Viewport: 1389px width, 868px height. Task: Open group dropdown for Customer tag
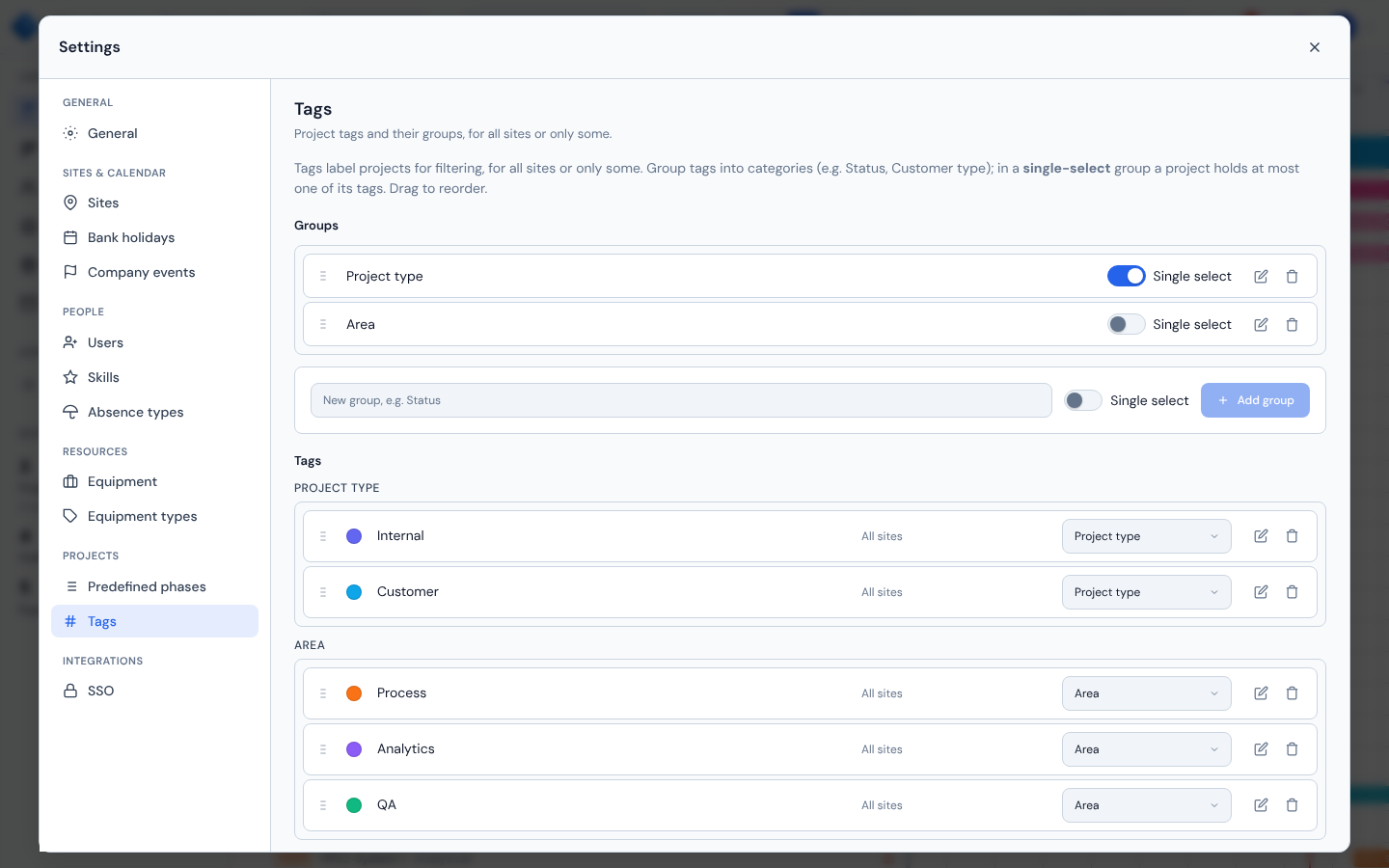pos(1146,592)
